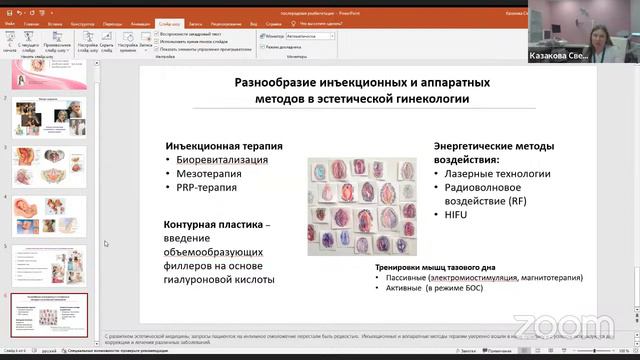Open the Монитор dropdown (Автоматически)
This screenshot has width=640, height=360.
pos(311,36)
